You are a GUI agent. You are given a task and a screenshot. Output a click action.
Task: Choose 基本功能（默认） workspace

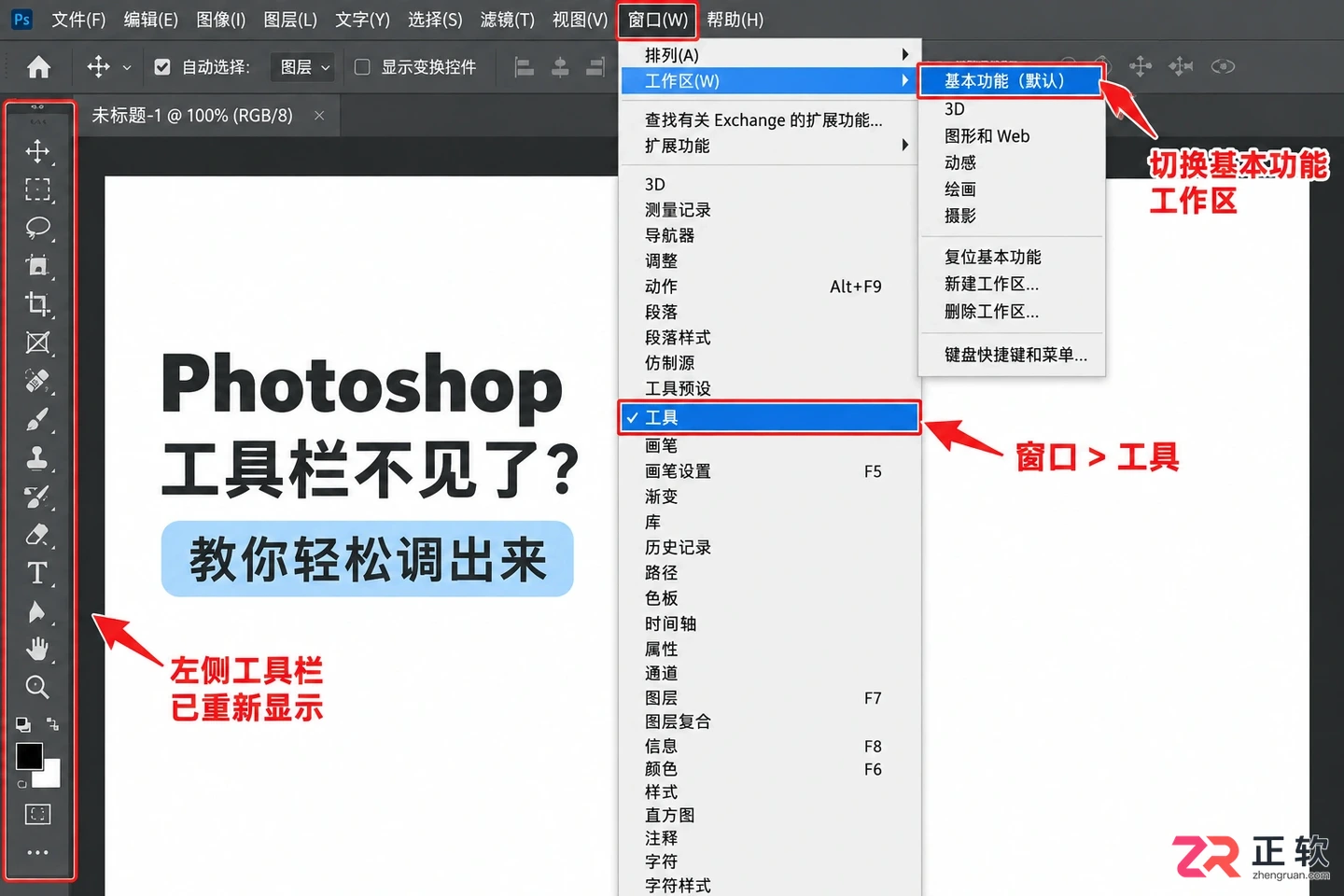1011,81
